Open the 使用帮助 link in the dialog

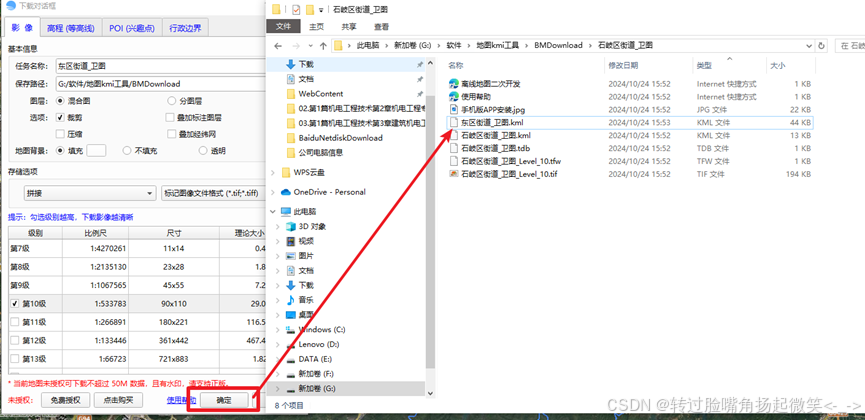coord(180,400)
